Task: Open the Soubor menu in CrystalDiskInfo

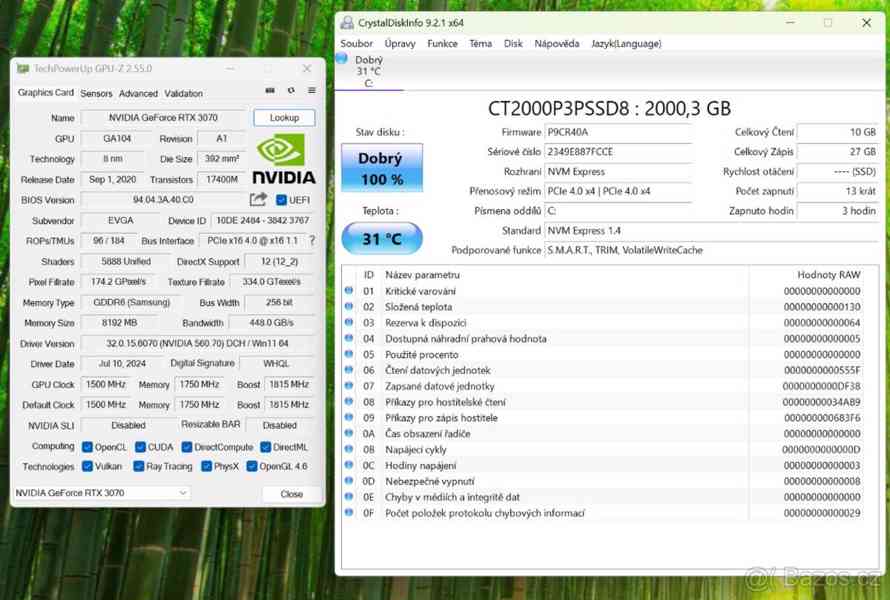Action: point(356,43)
